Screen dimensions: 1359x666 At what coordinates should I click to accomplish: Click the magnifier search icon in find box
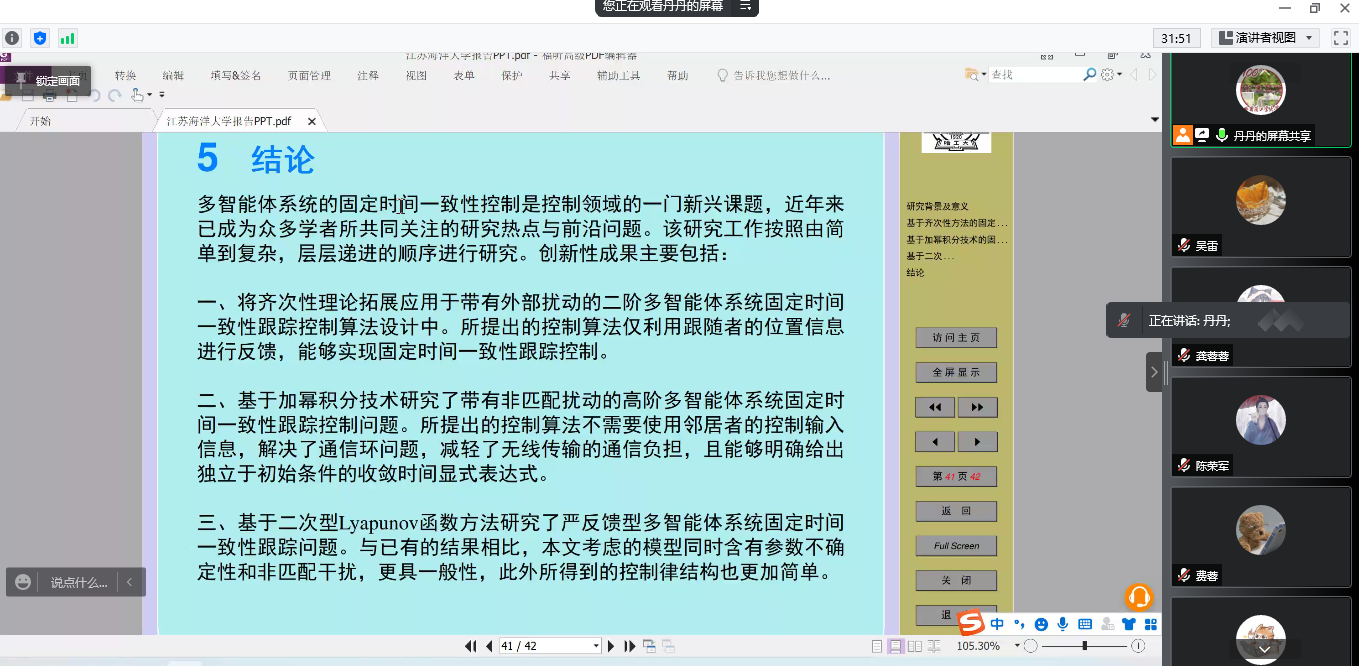1090,75
